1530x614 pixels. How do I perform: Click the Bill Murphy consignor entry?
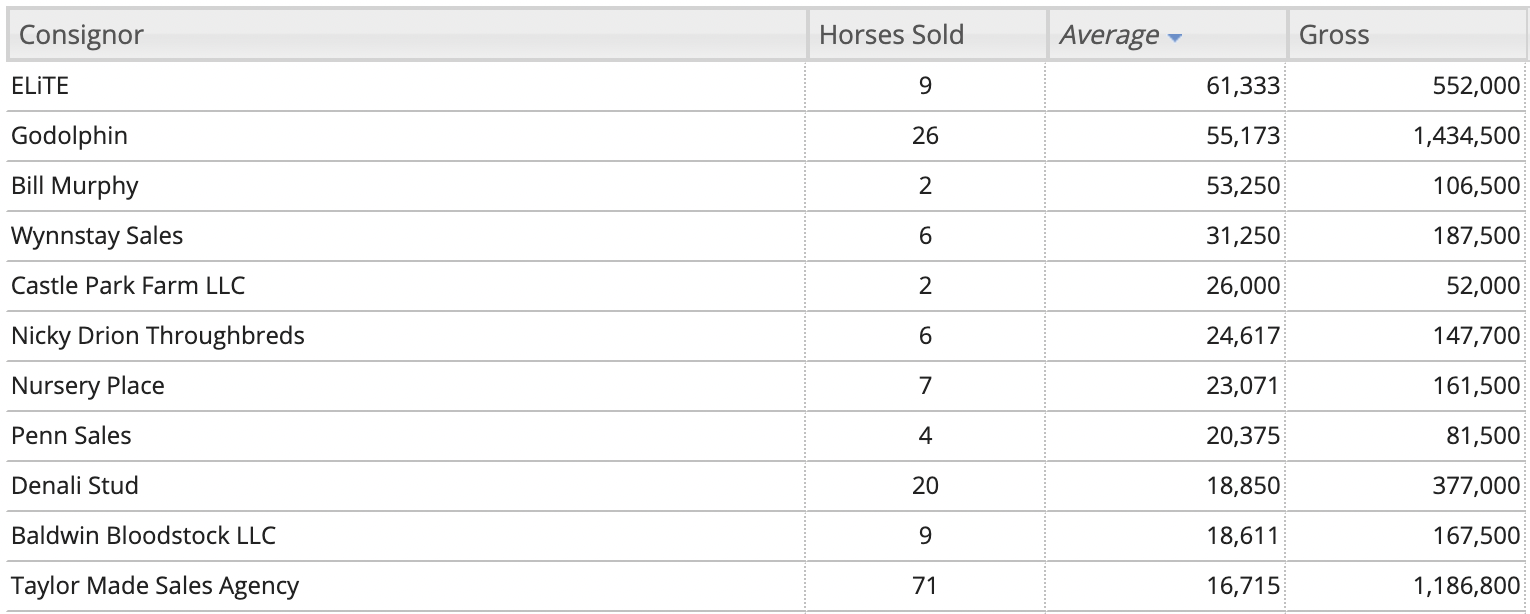(x=75, y=186)
